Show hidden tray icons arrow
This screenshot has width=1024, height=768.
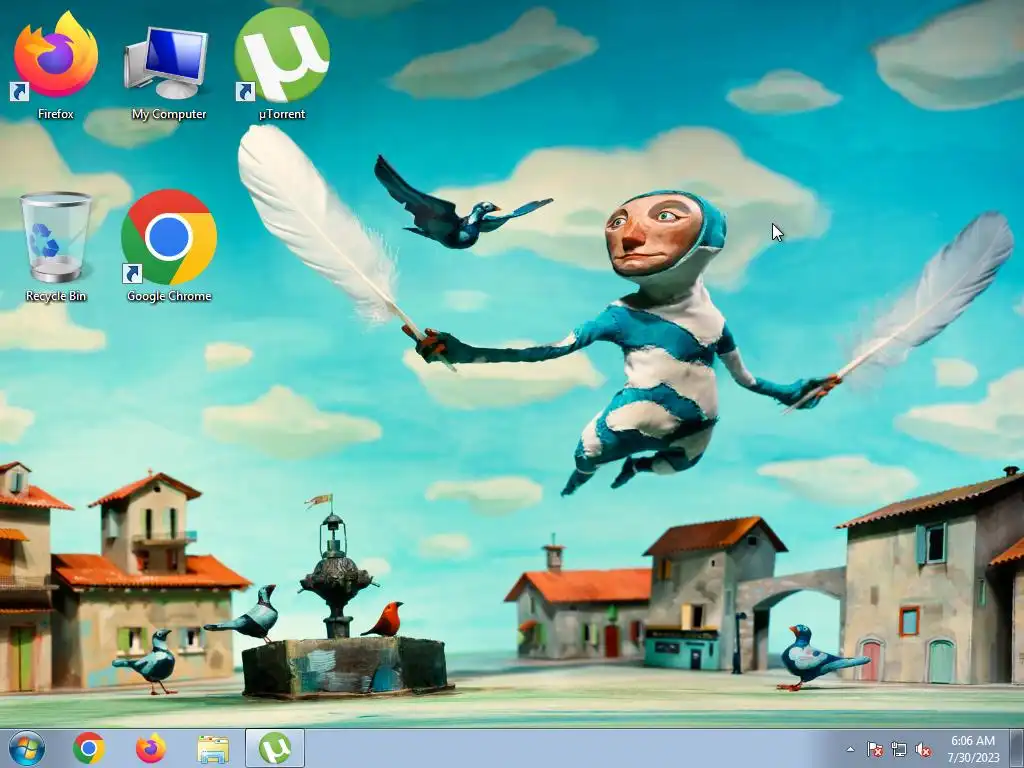(850, 750)
